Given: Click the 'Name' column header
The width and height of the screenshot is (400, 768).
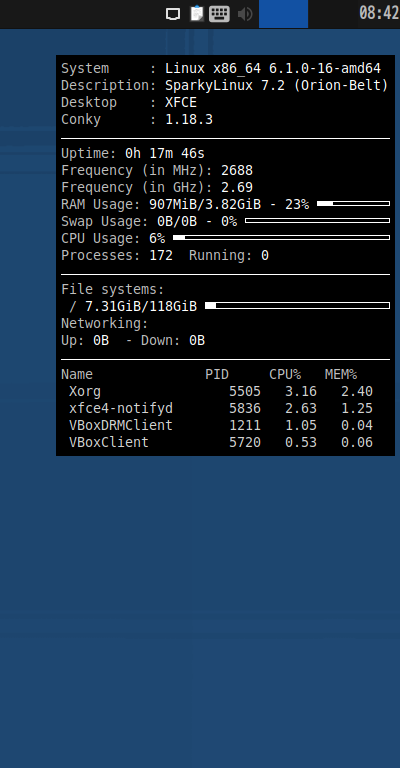Looking at the screenshot, I should pos(77,375).
